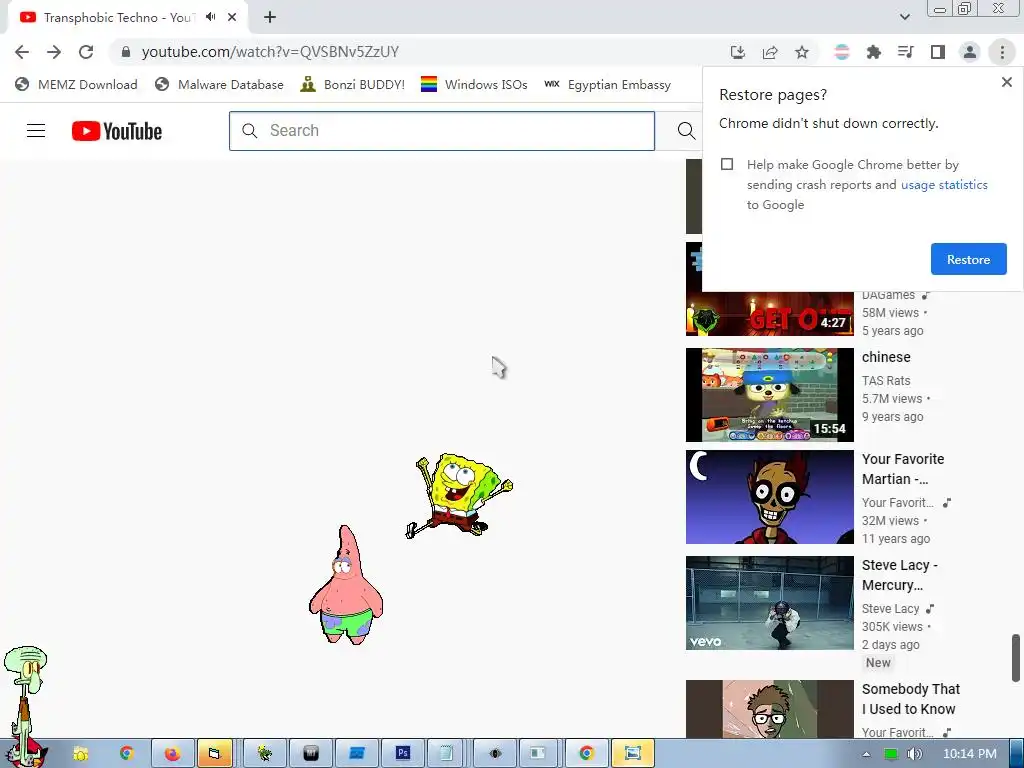Click 'Somebody That I Used to Know' title
Image resolution: width=1024 pixels, height=768 pixels.
tap(910, 699)
